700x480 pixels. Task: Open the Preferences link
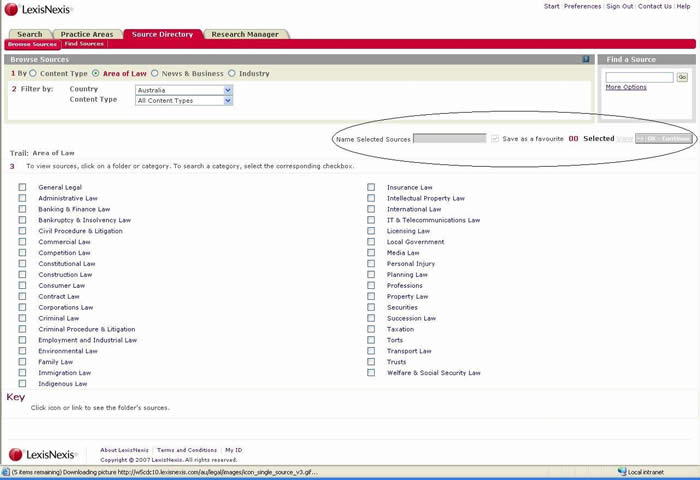pyautogui.click(x=583, y=6)
